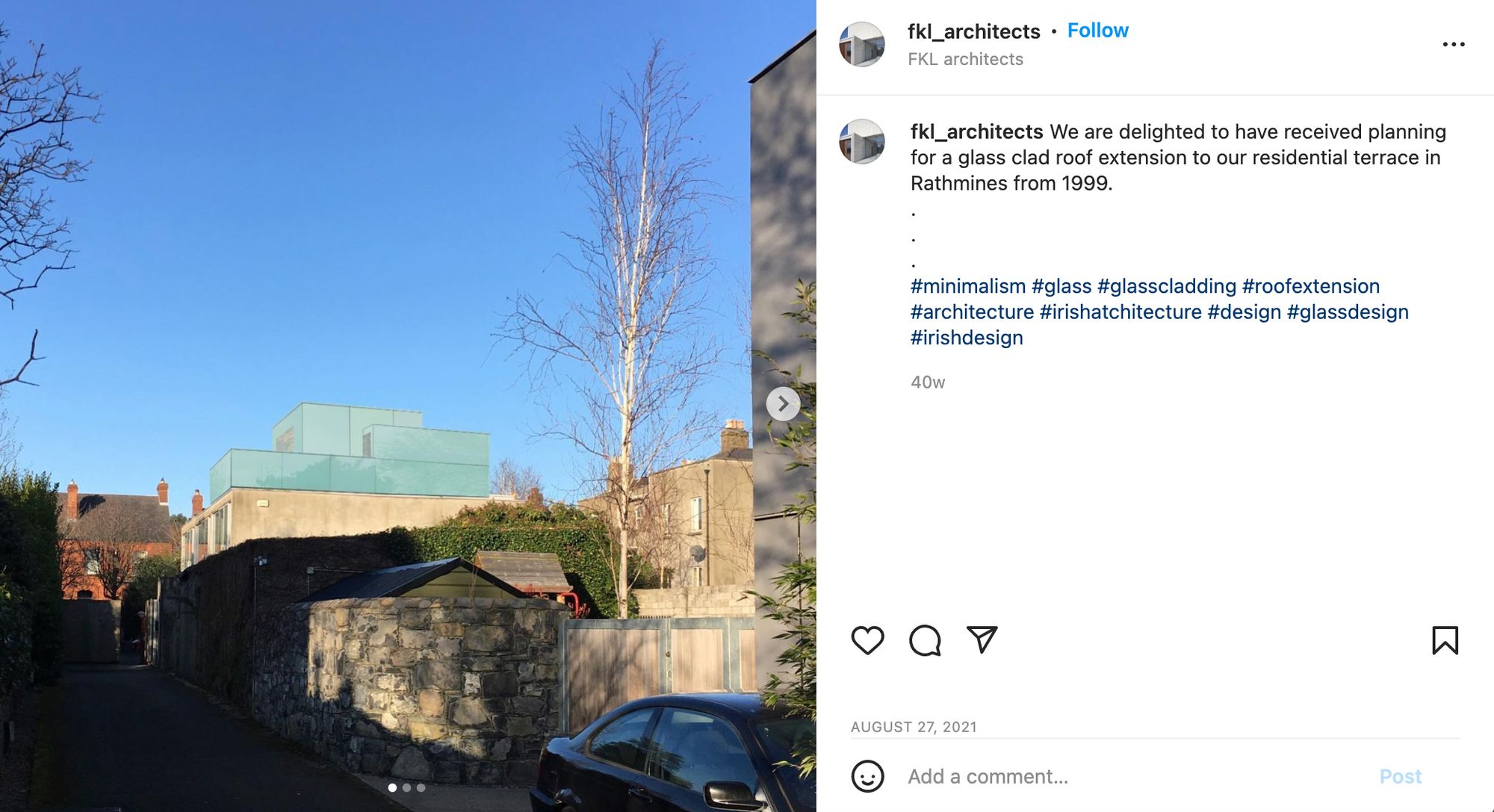Open comments via the speech bubble icon
This screenshot has height=812, width=1494.
coord(925,640)
